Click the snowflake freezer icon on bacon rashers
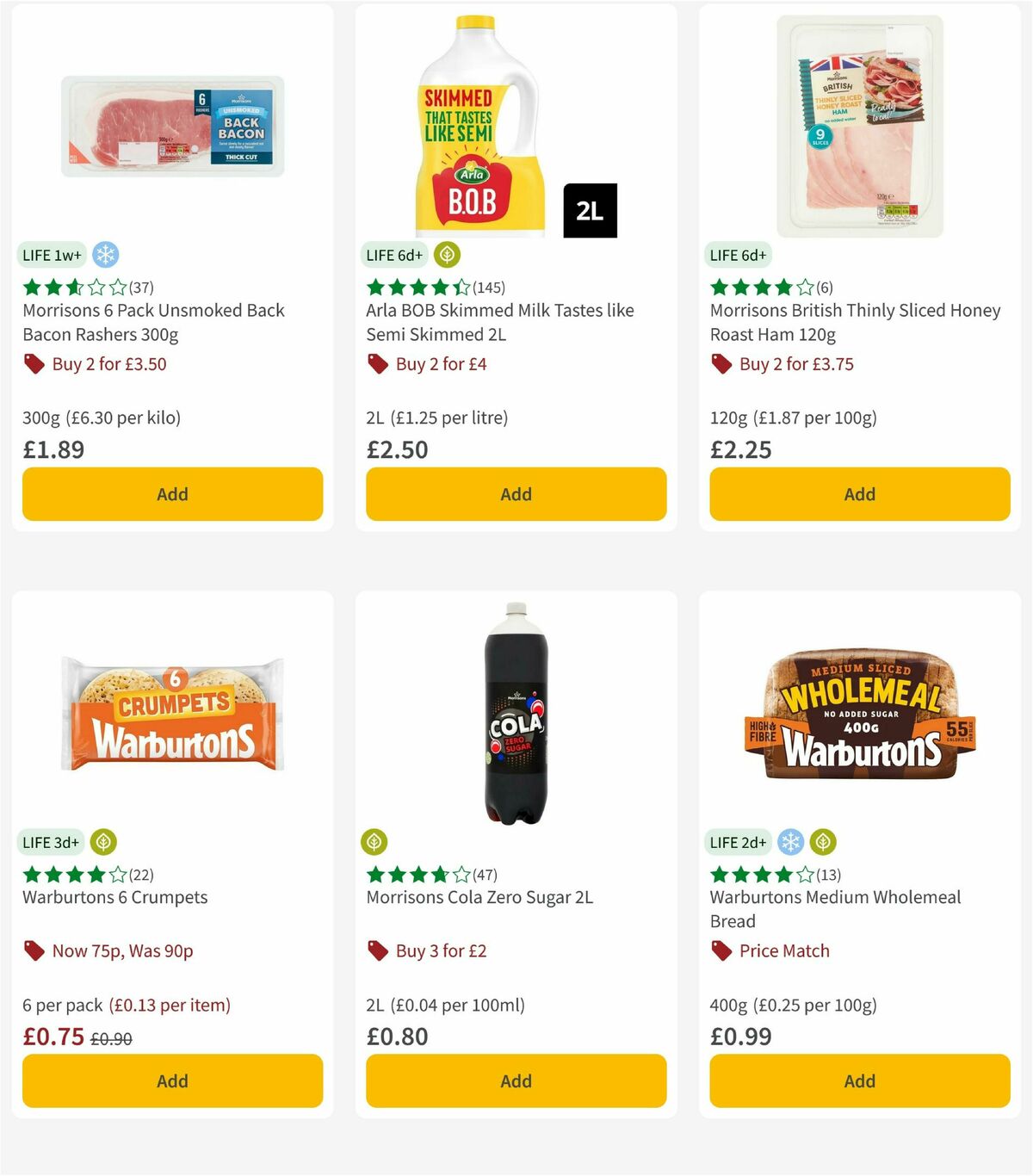This screenshot has height=1176, width=1033. tap(106, 255)
